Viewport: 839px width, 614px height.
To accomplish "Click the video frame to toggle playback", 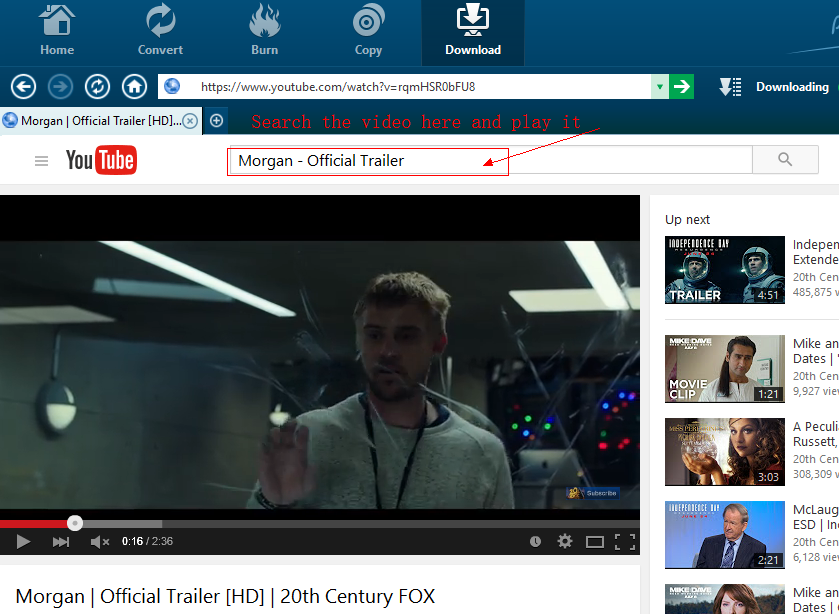I will (319, 356).
